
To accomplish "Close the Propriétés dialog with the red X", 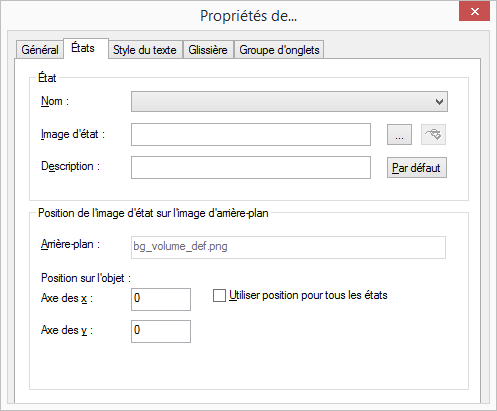I will [474, 12].
